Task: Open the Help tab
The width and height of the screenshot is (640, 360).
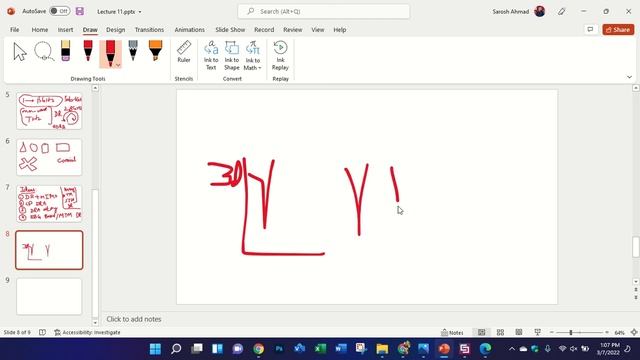Action: pos(340,29)
